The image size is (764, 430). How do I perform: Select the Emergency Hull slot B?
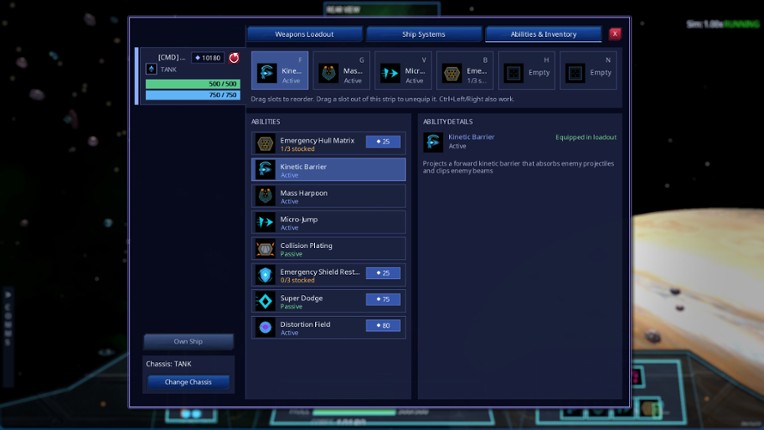[465, 71]
